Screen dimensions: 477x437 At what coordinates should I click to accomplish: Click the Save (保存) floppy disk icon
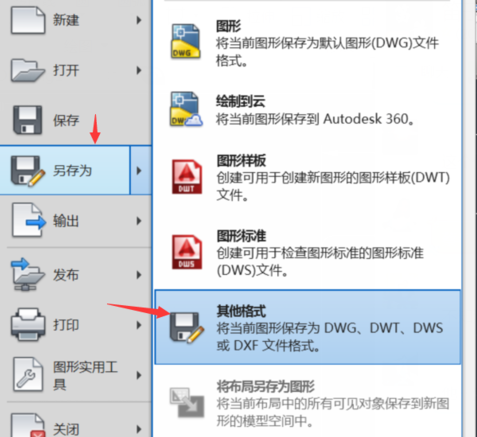(x=28, y=120)
